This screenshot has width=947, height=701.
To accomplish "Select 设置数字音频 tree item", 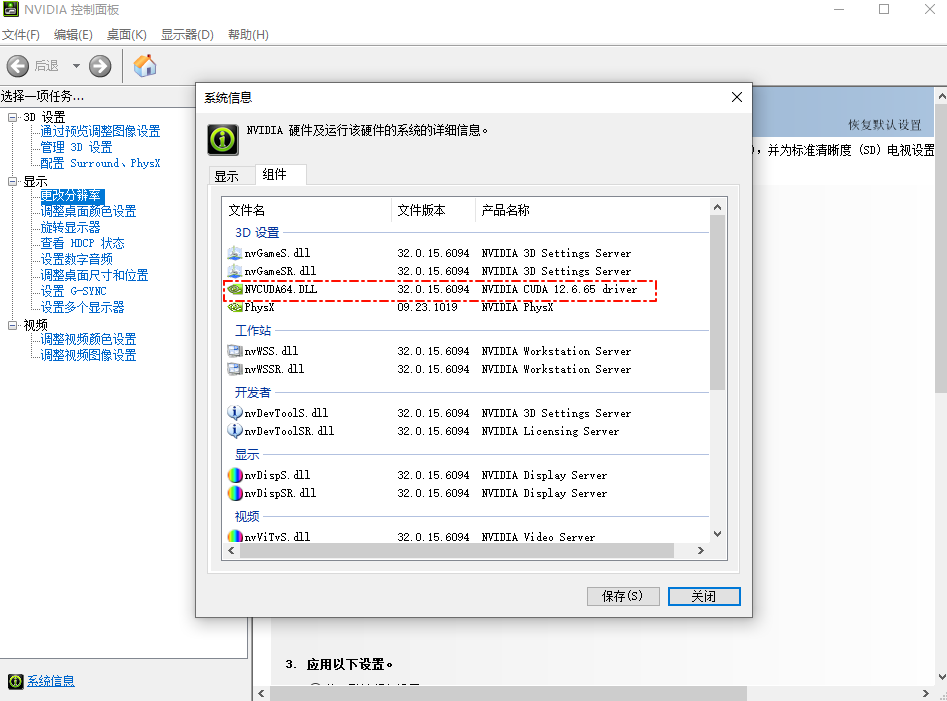I will [x=76, y=259].
